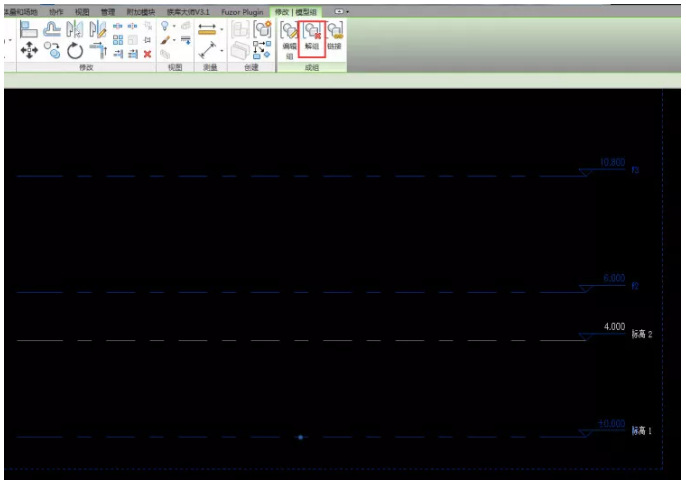686x485 pixels.
Task: Click the 4.000 elevation value
Action: (x=614, y=327)
